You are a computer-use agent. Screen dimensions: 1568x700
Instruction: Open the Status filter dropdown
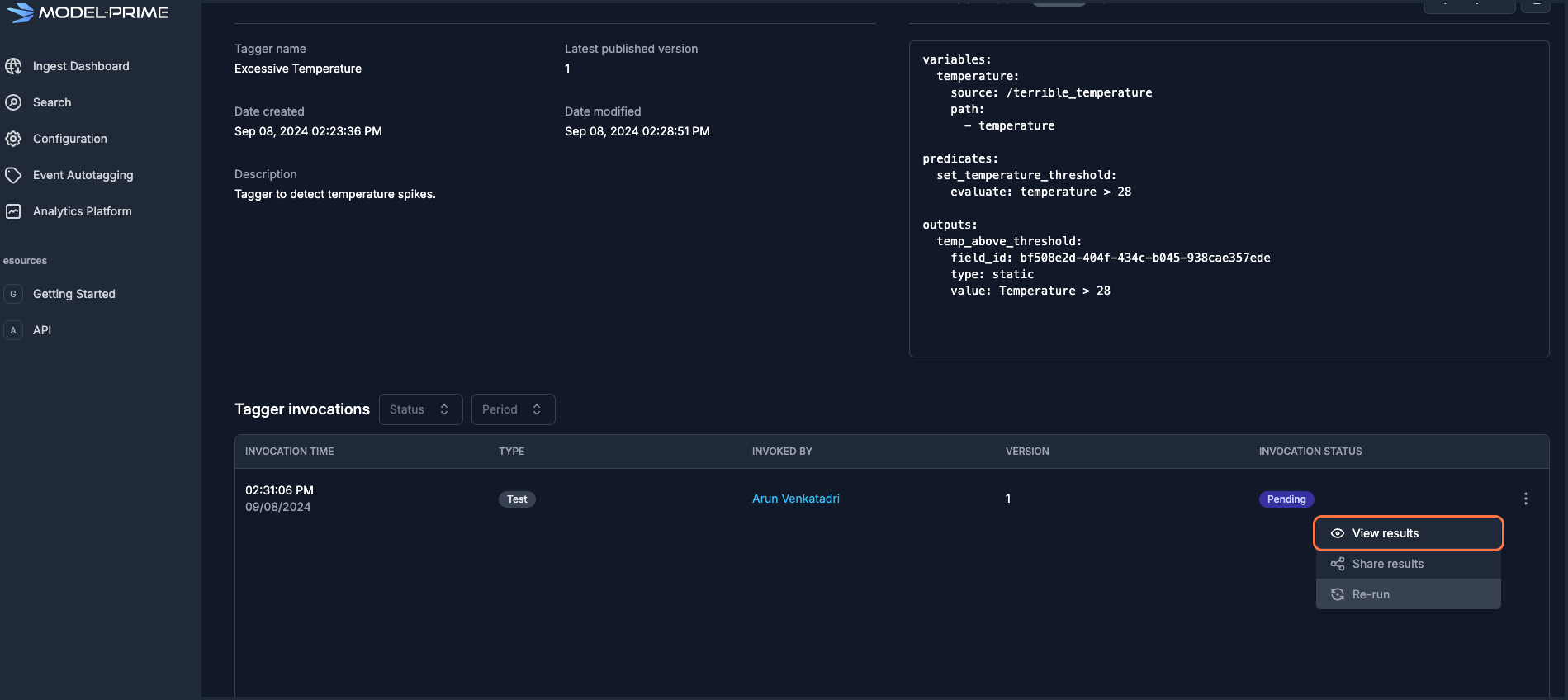(420, 409)
